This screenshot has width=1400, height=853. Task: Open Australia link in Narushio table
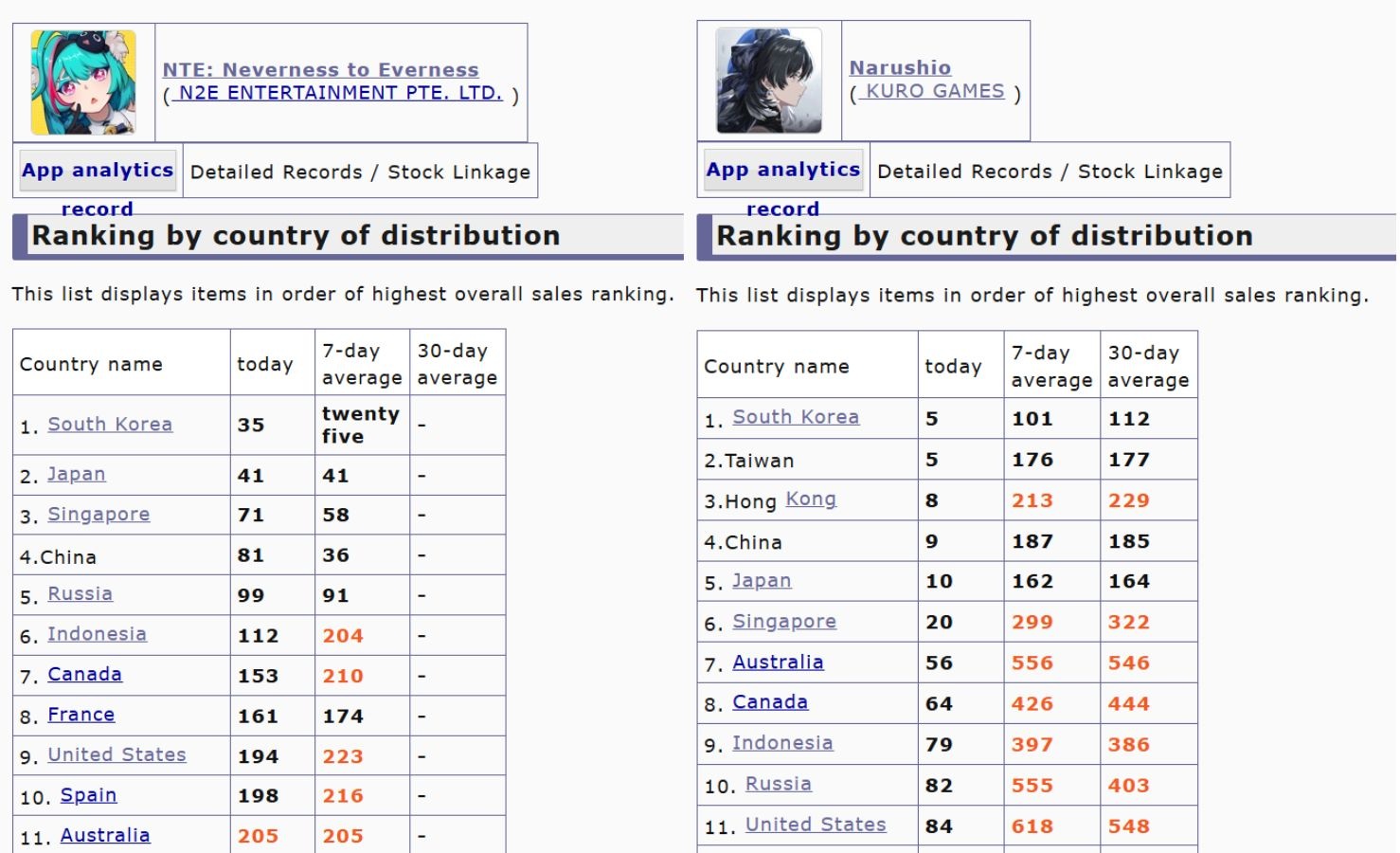[778, 662]
